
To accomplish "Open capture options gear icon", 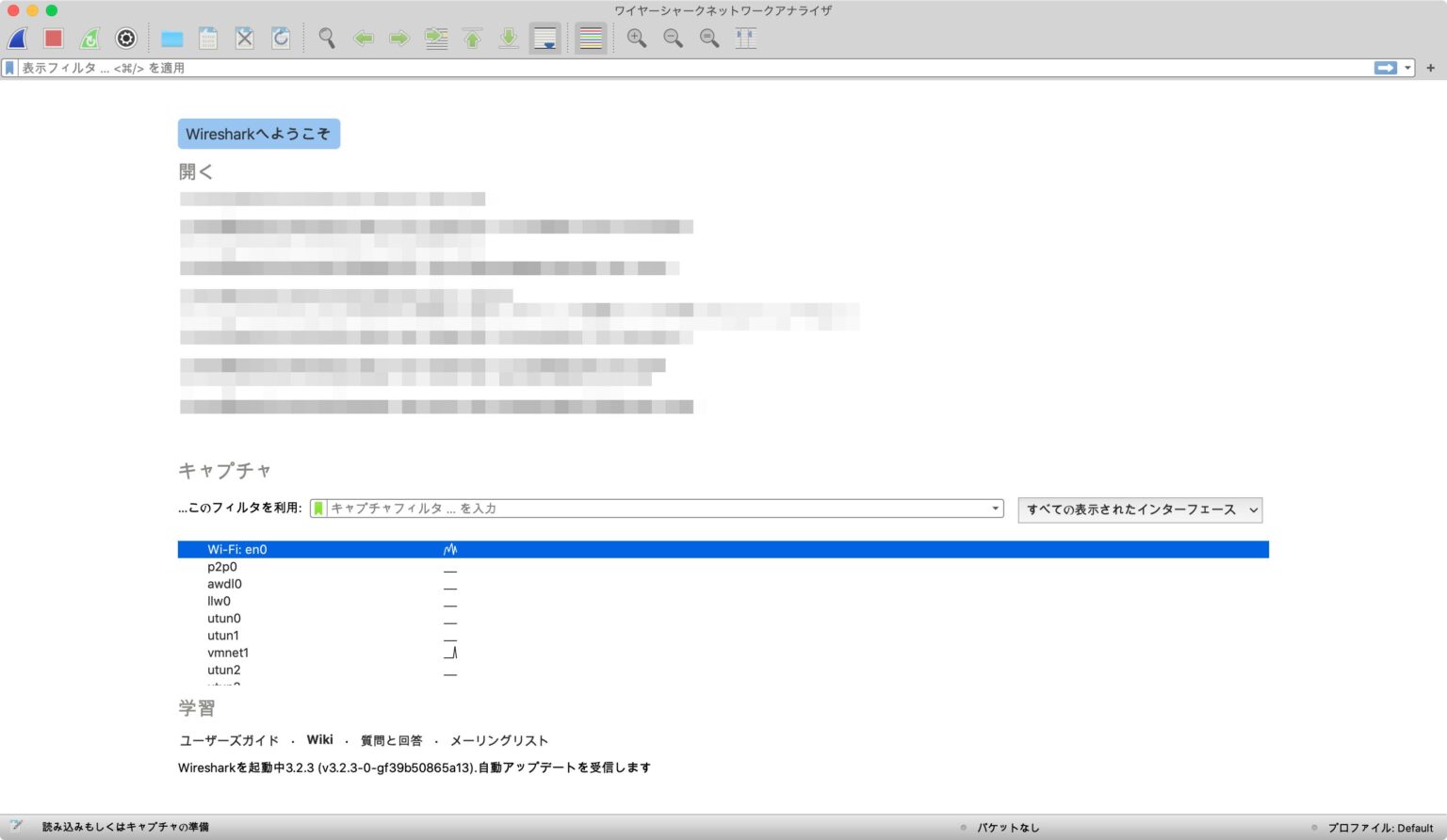I will tap(126, 39).
